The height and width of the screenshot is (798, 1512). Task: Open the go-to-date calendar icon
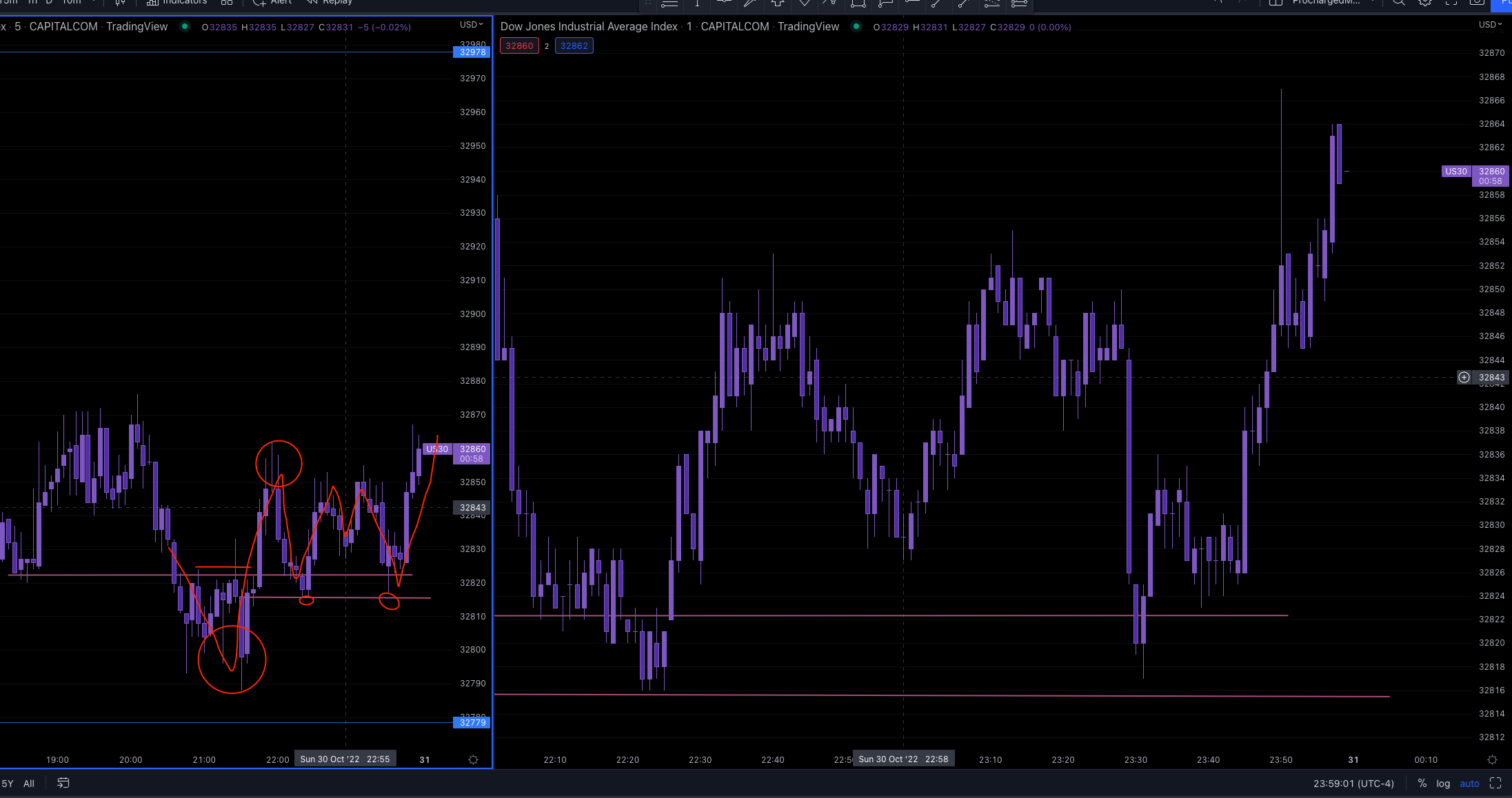coord(63,783)
